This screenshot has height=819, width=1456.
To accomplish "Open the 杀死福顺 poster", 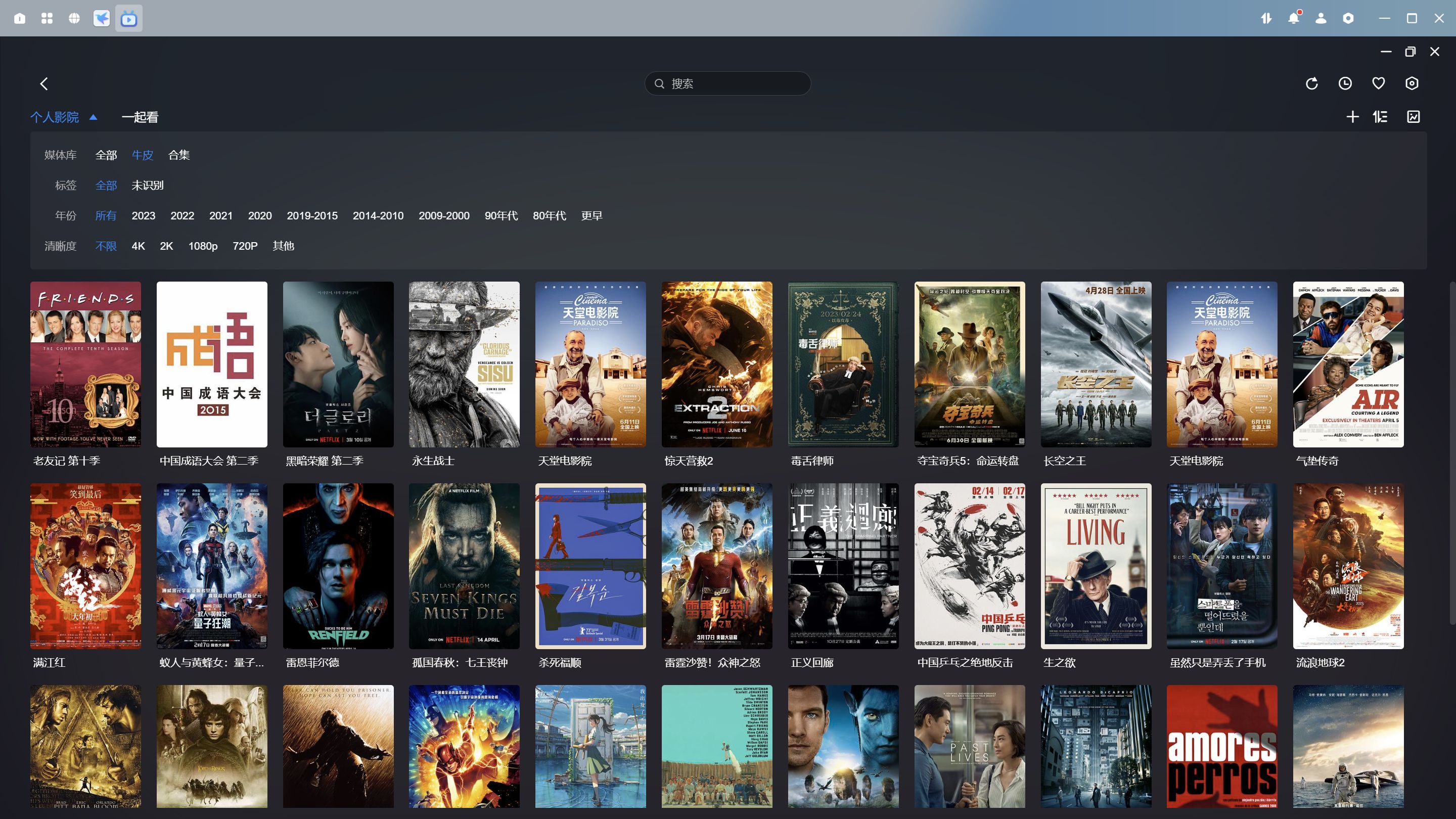I will [x=590, y=566].
